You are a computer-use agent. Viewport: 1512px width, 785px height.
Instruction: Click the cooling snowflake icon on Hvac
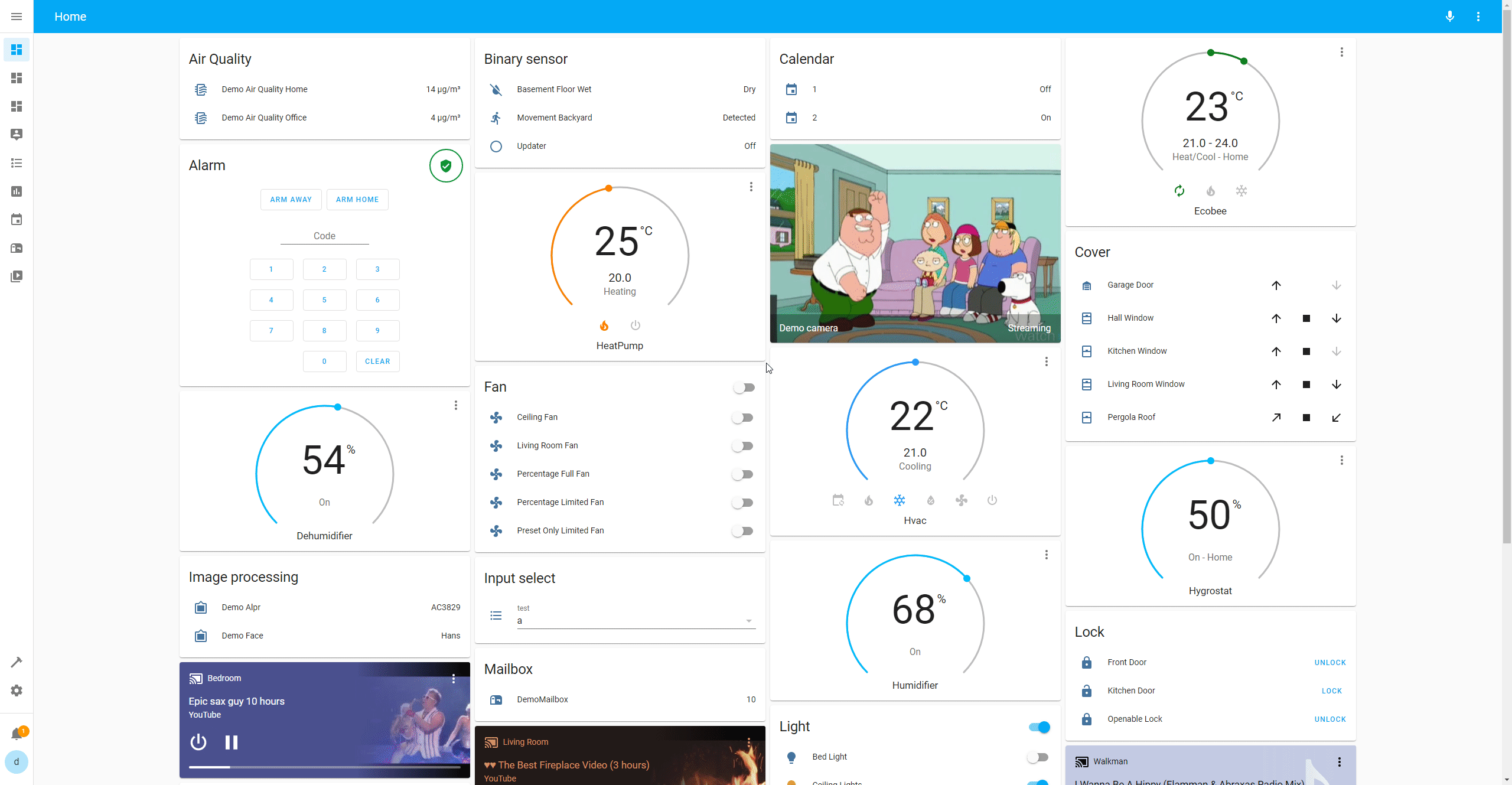coord(899,500)
